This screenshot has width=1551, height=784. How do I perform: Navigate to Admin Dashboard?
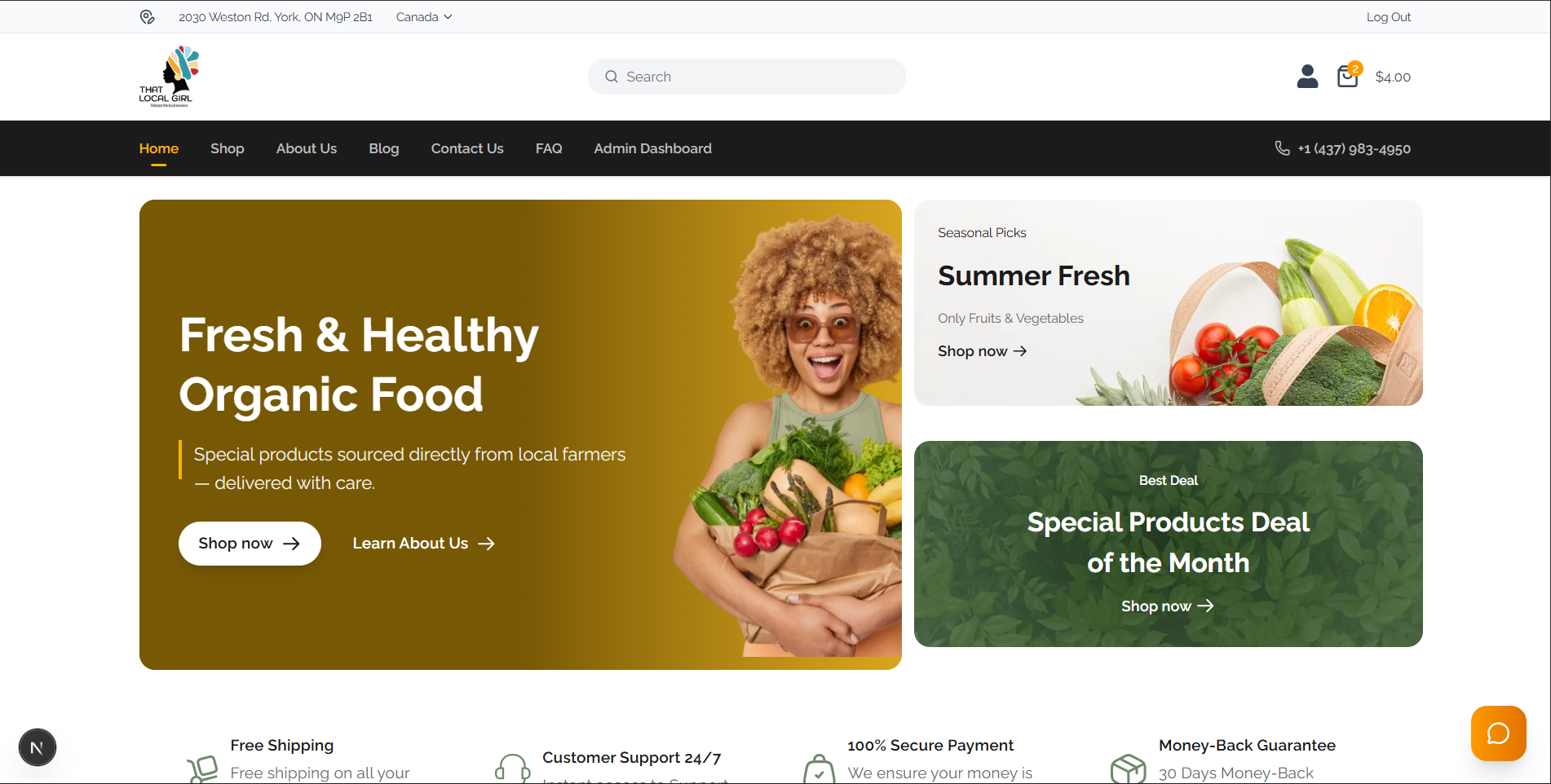pyautogui.click(x=652, y=148)
